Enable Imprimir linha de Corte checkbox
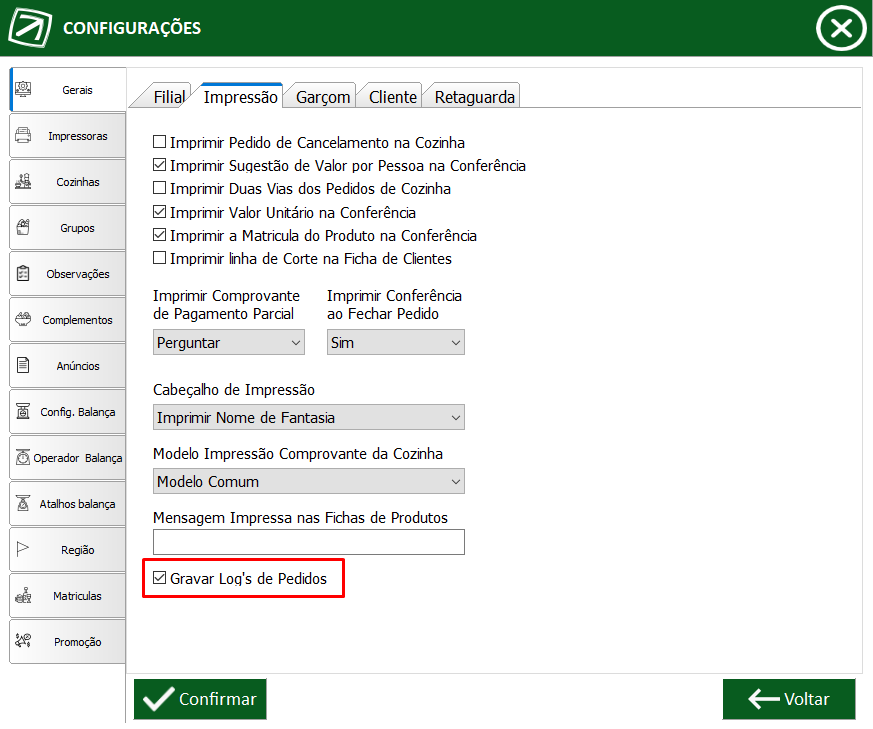Screen dimensions: 873x729 tap(159, 258)
